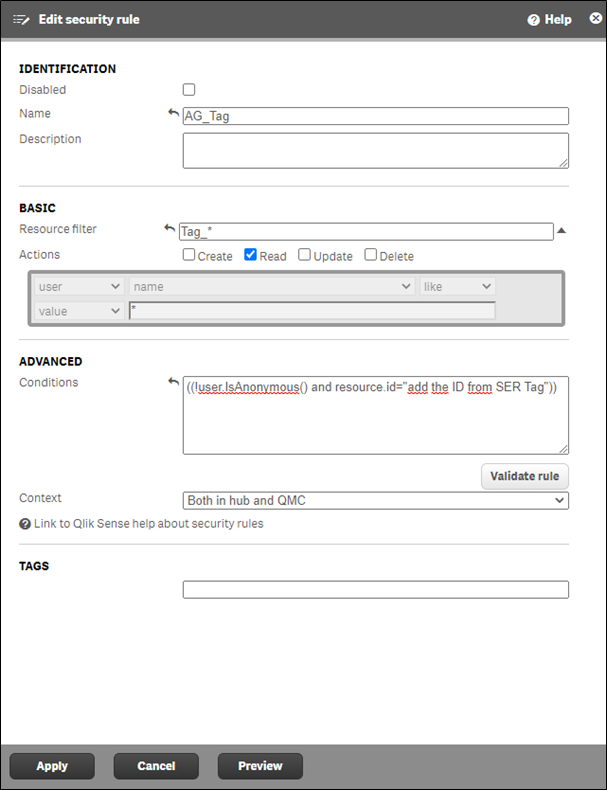
Task: Click into the Tags input field
Action: (x=375, y=590)
